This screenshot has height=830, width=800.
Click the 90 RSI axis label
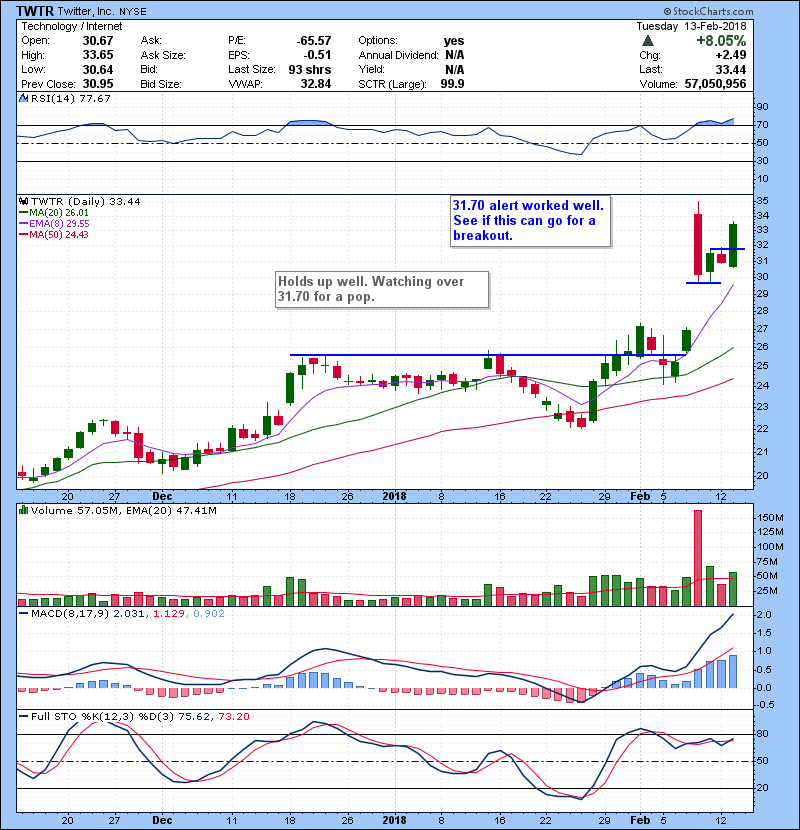763,107
